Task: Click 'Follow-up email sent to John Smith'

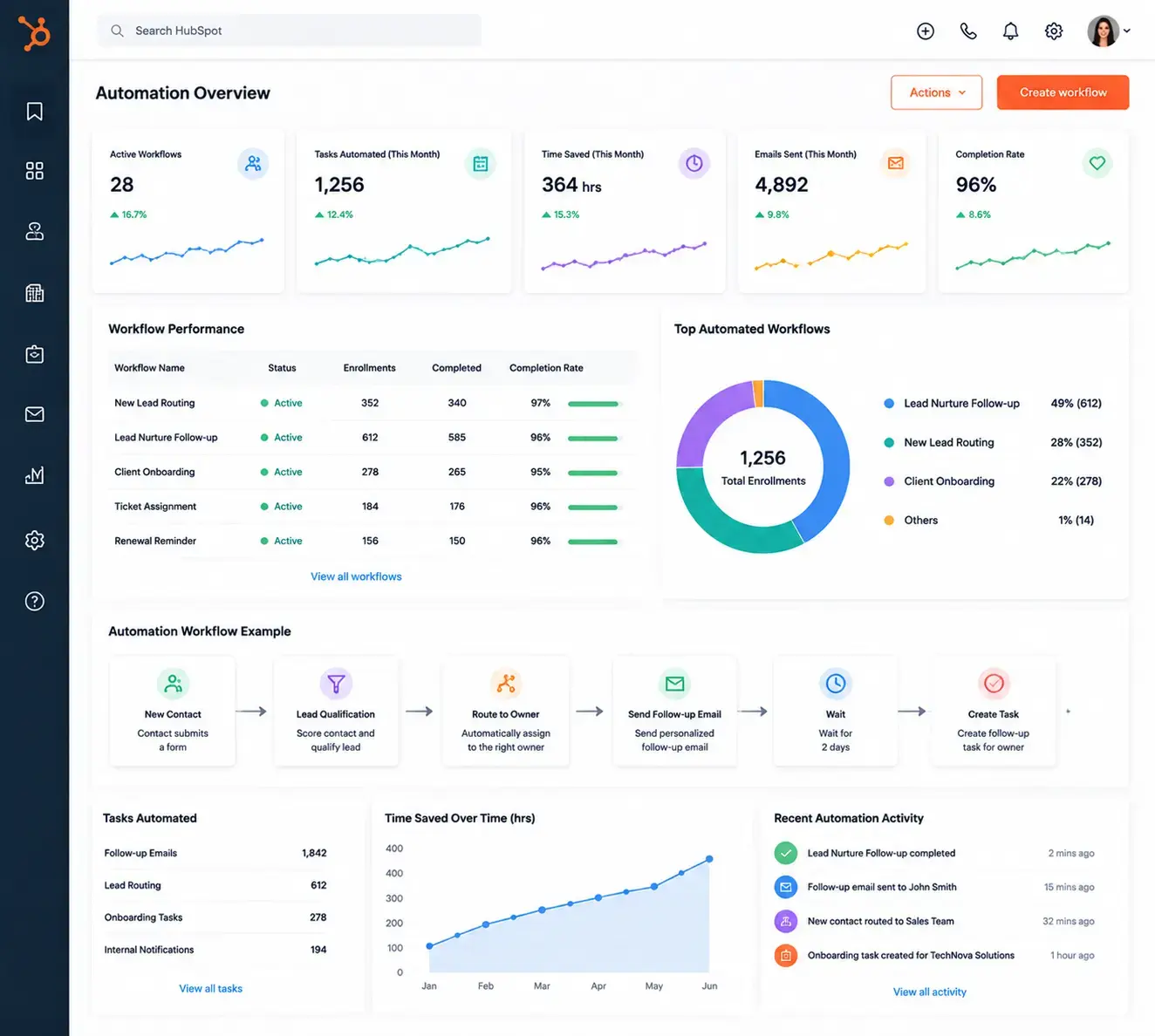Action: pyautogui.click(x=882, y=887)
